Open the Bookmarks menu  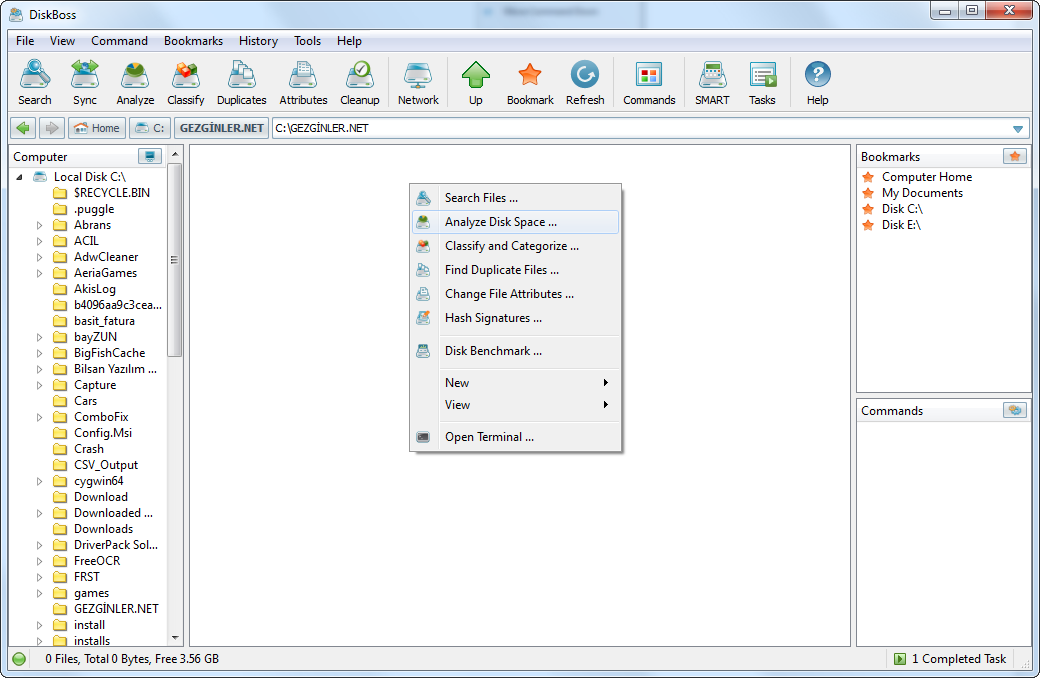coord(193,41)
